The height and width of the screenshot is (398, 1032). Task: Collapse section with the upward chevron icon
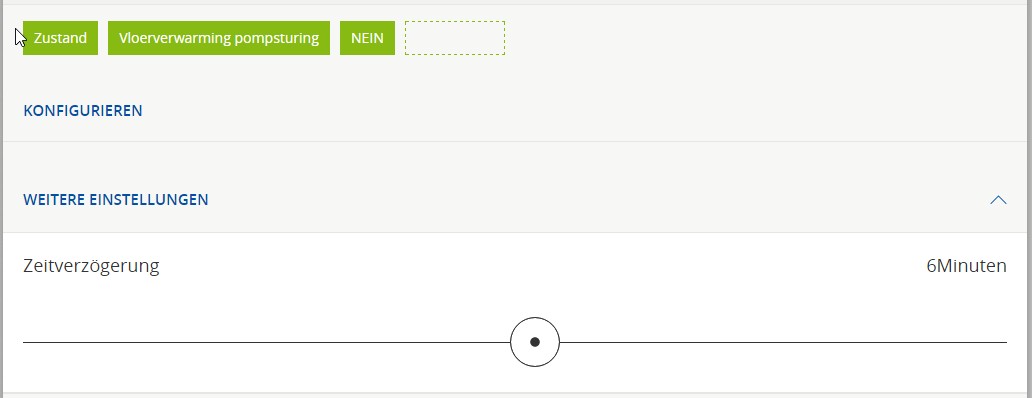(998, 200)
